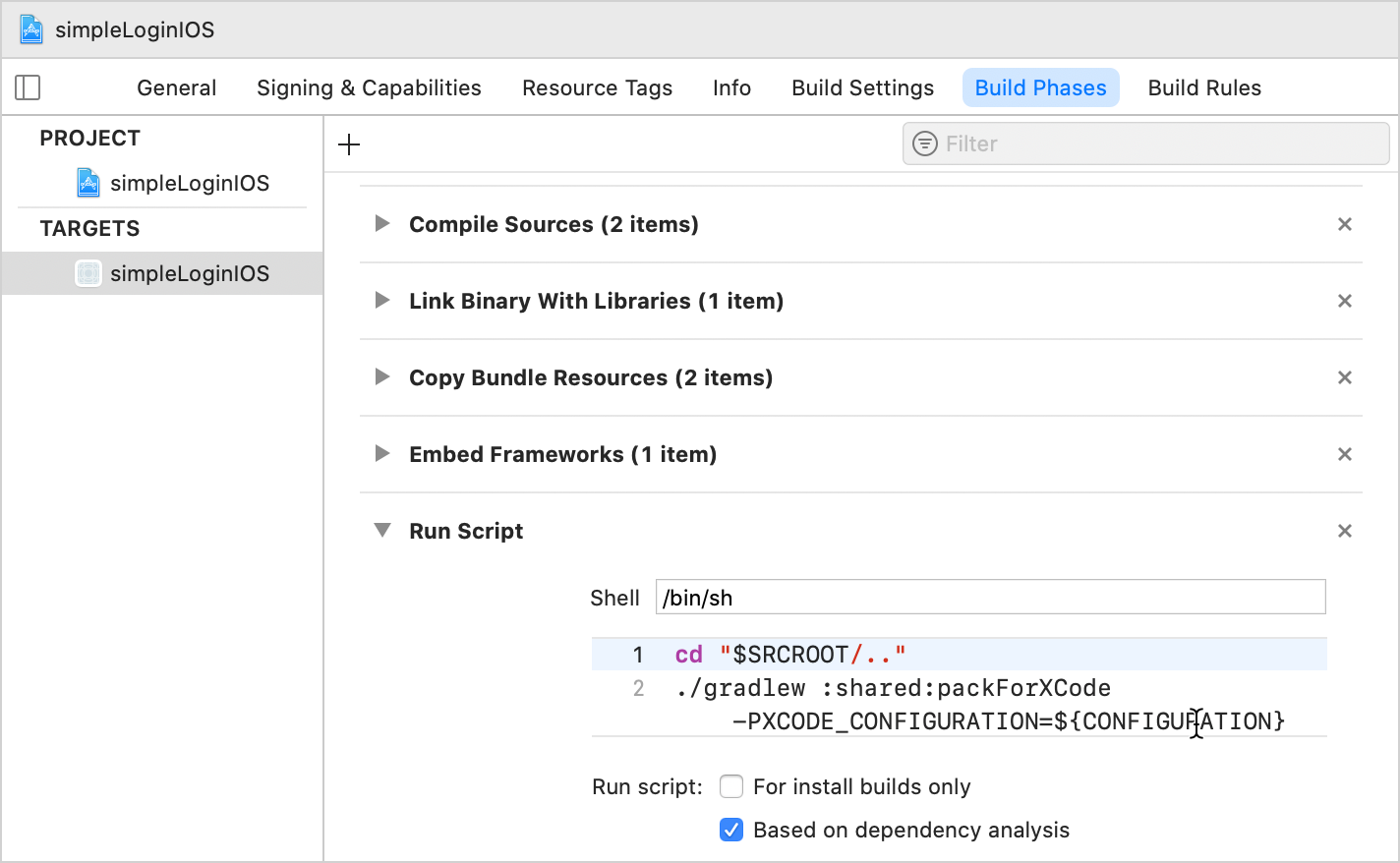The width and height of the screenshot is (1400, 863).
Task: Toggle the project navigator sidebar icon
Action: coord(28,87)
